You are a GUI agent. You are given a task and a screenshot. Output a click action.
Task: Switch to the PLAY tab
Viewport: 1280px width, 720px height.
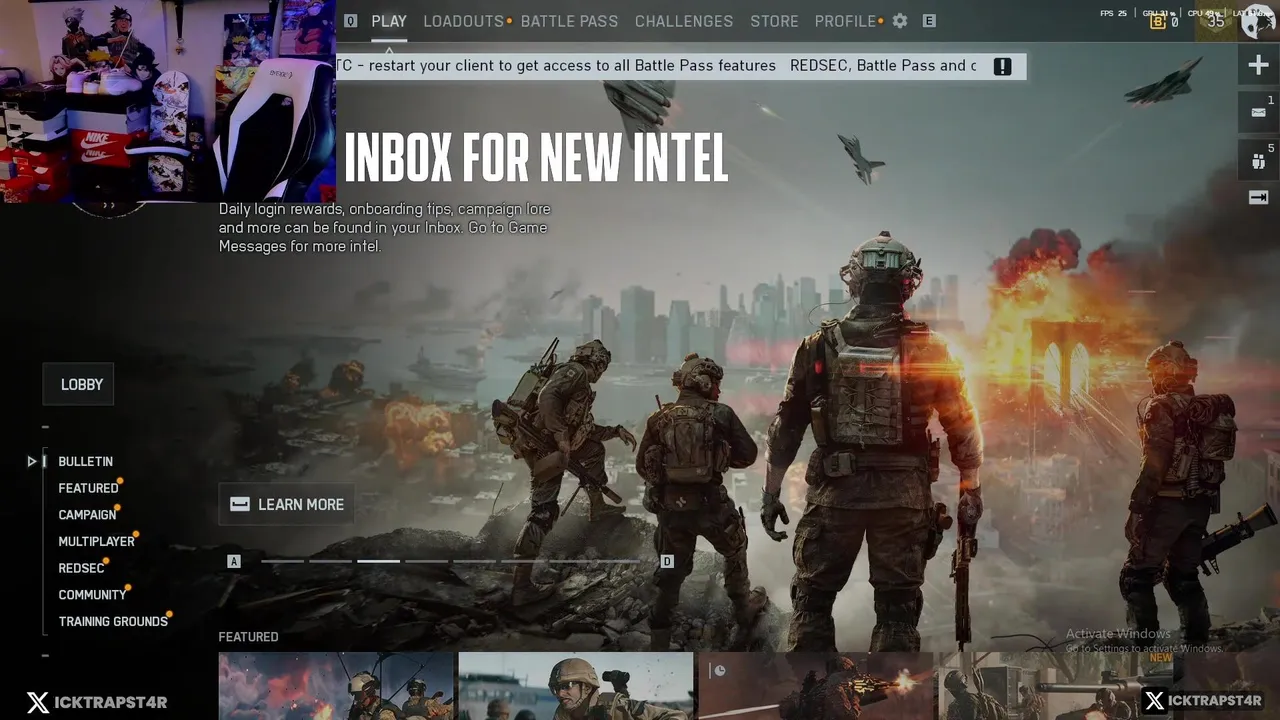click(x=389, y=21)
